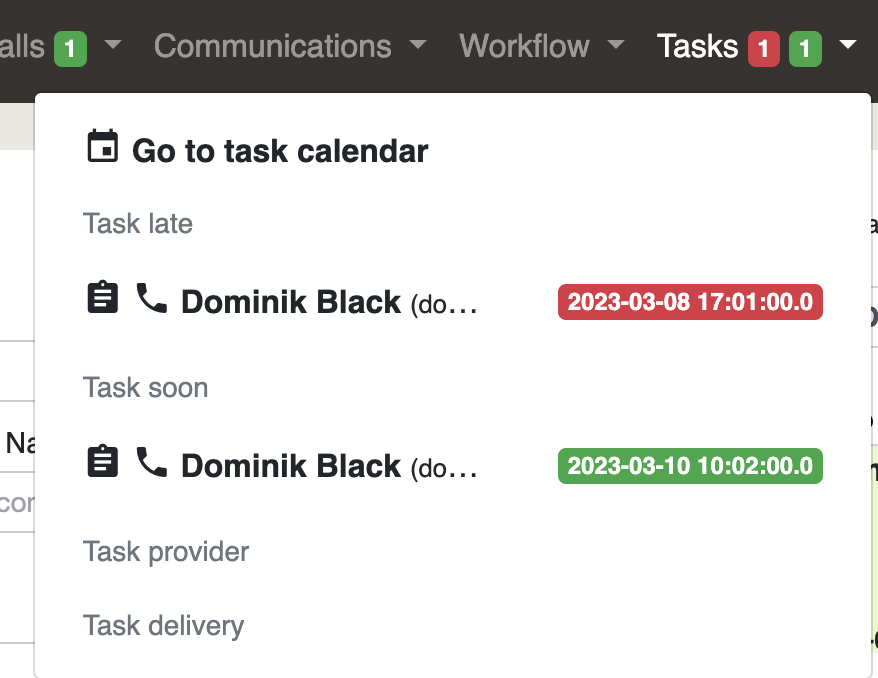Click clipboard icon of soon task

pos(102,461)
